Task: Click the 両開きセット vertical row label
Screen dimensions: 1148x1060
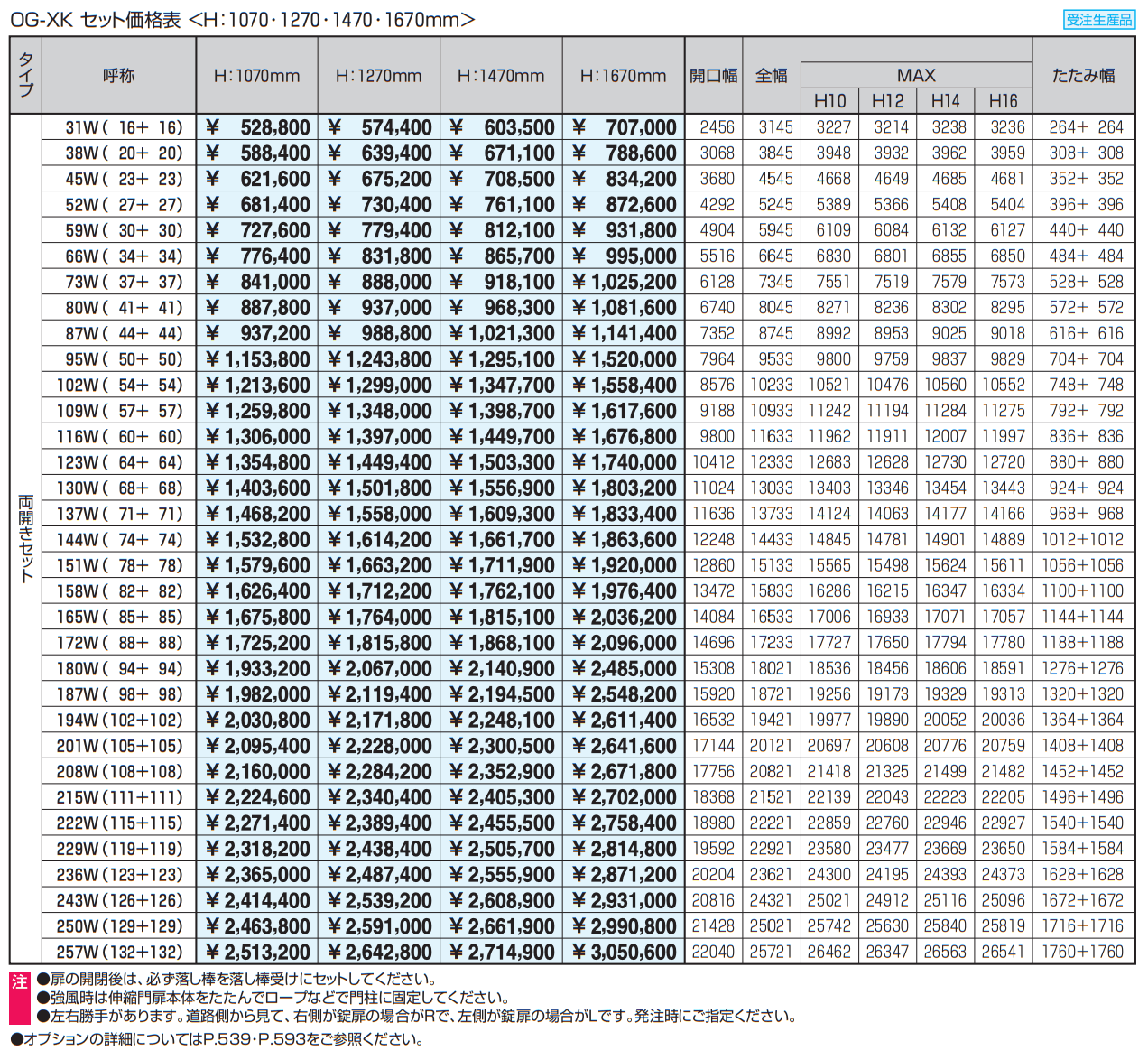Action: pyautogui.click(x=25, y=538)
